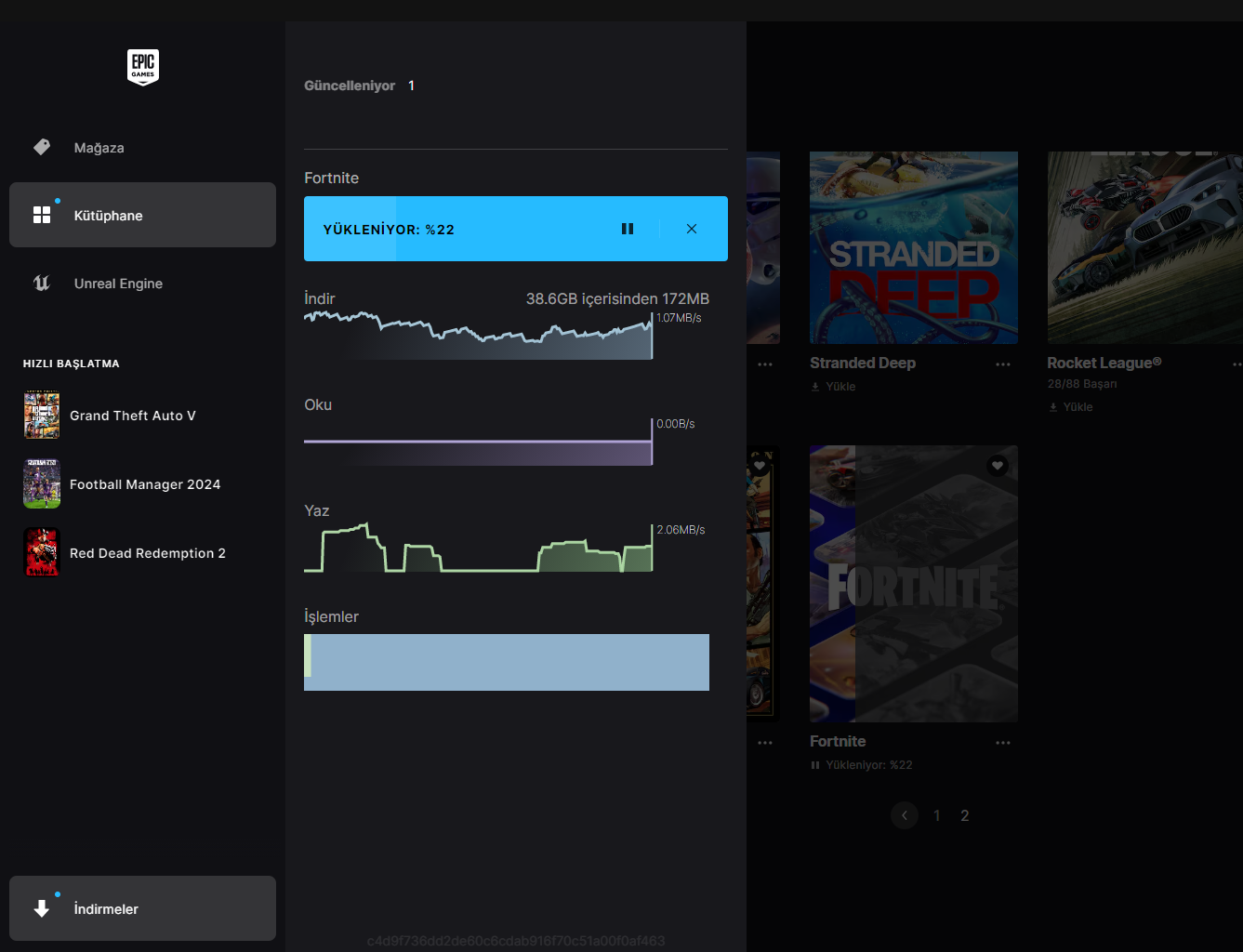
Task: Click the 0.00B/s read rate
Action: [x=676, y=424]
